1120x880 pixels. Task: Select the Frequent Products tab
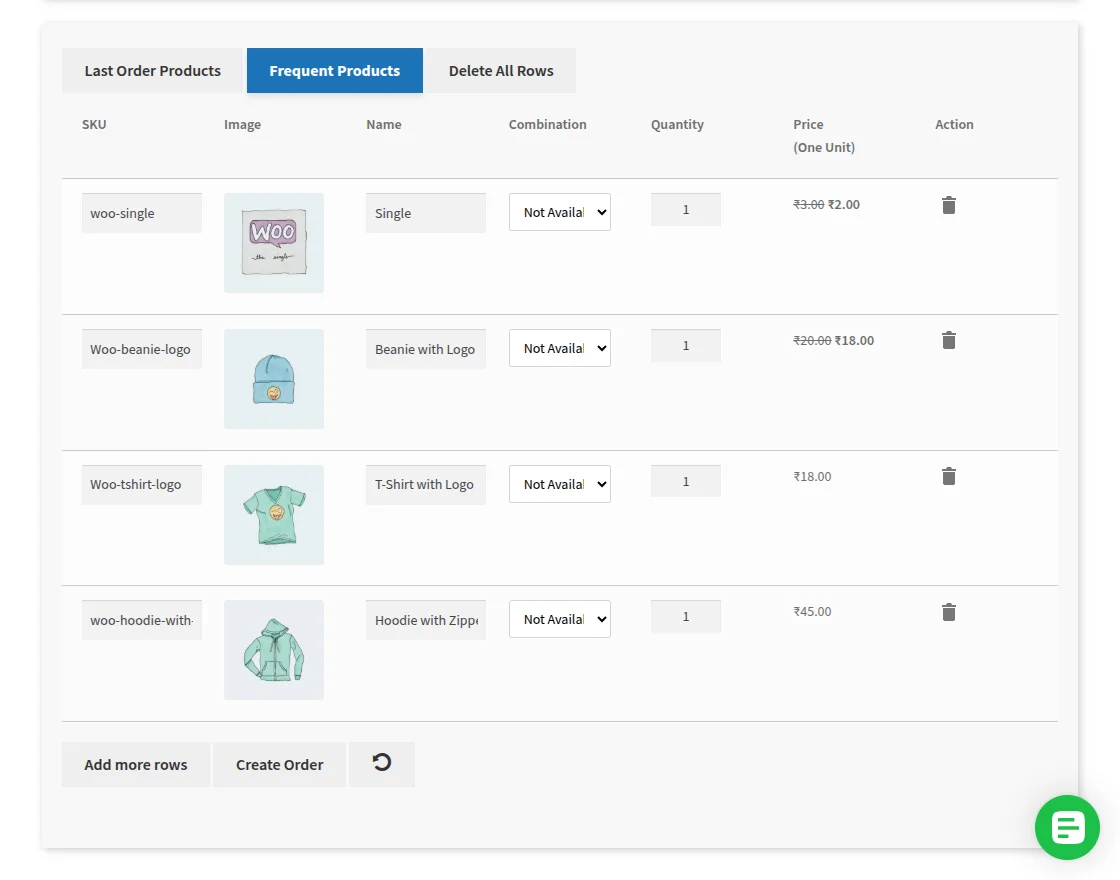pyautogui.click(x=334, y=71)
